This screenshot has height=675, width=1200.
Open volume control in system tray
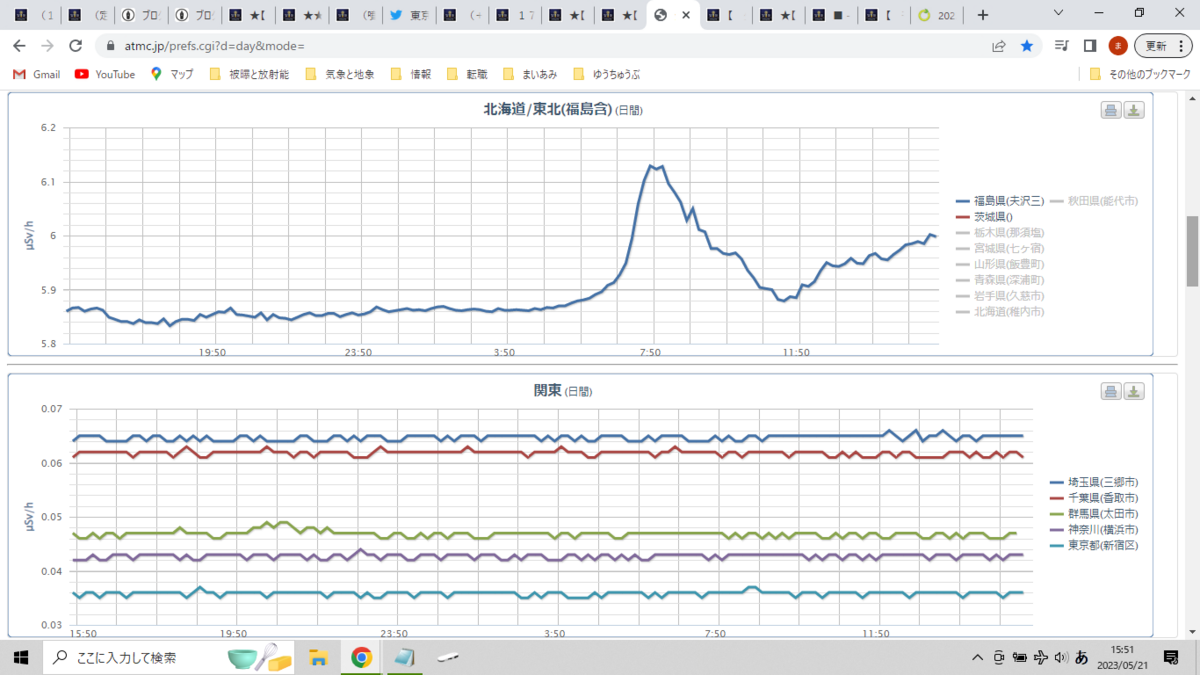[1060, 657]
